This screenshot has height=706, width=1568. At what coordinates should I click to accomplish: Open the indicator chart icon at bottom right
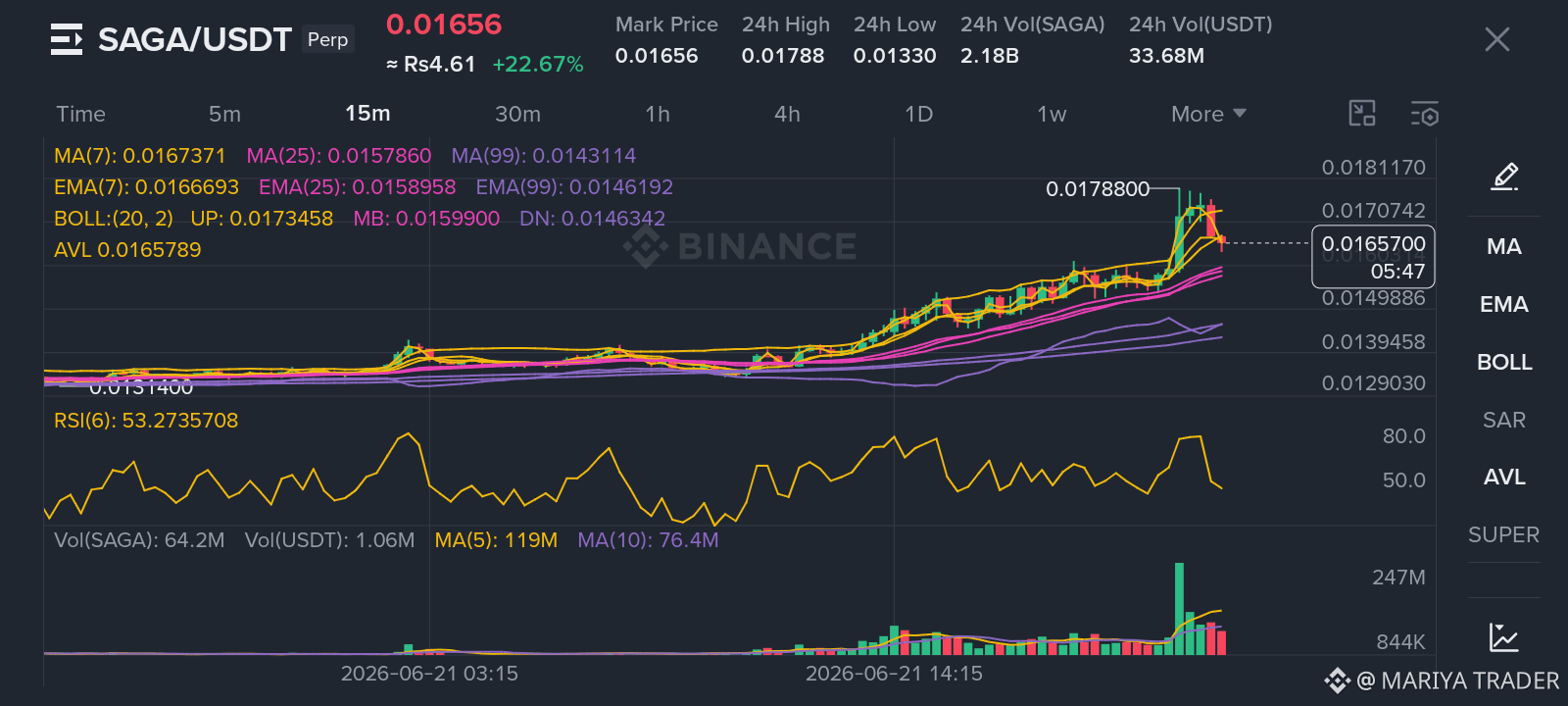coord(1503,637)
